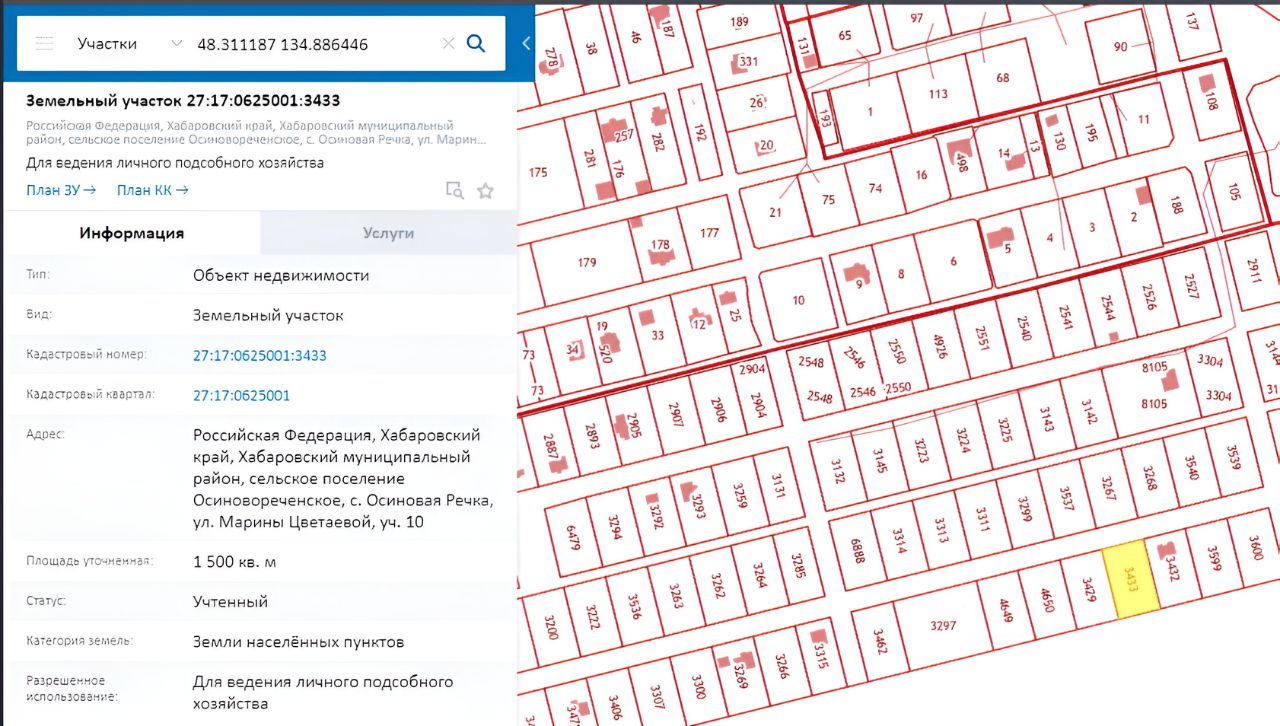Image resolution: width=1280 pixels, height=726 pixels.
Task: Select parcel 3462 on the map
Action: pos(879,640)
